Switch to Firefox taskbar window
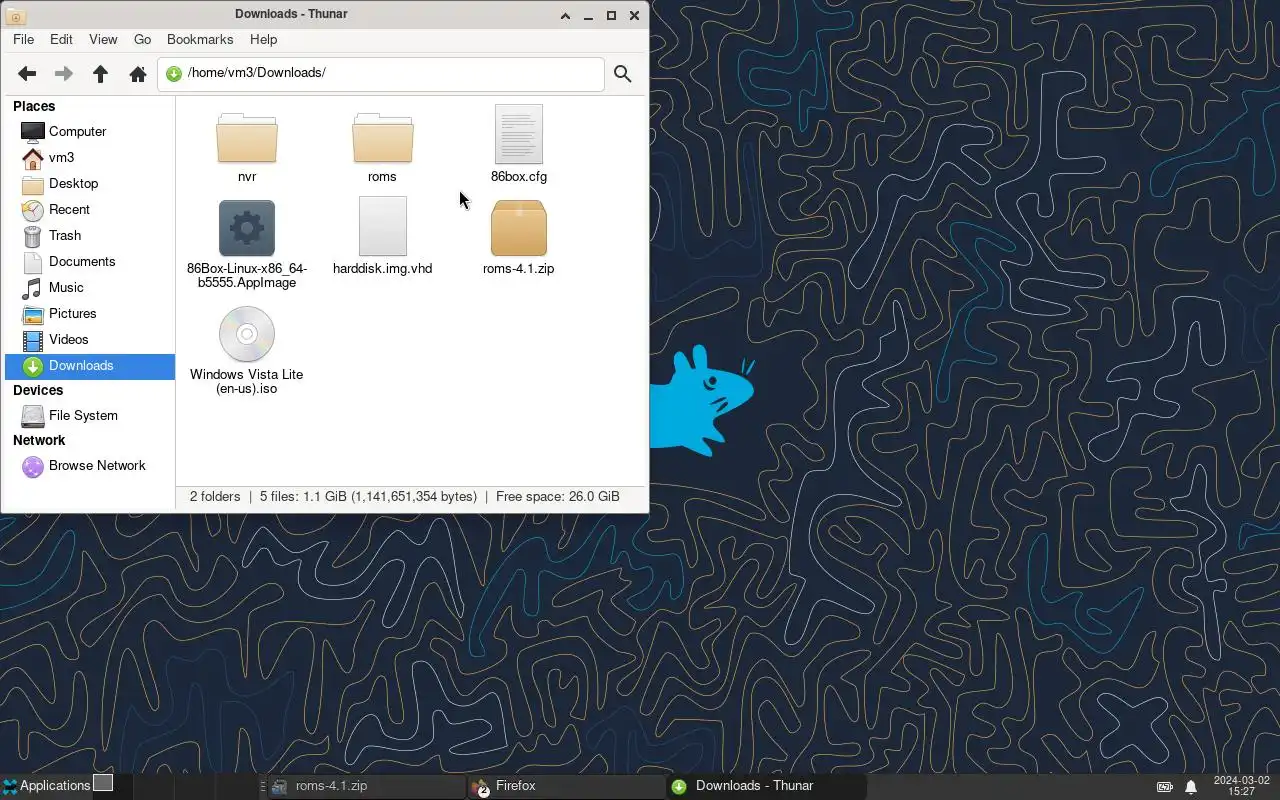 pyautogui.click(x=565, y=786)
